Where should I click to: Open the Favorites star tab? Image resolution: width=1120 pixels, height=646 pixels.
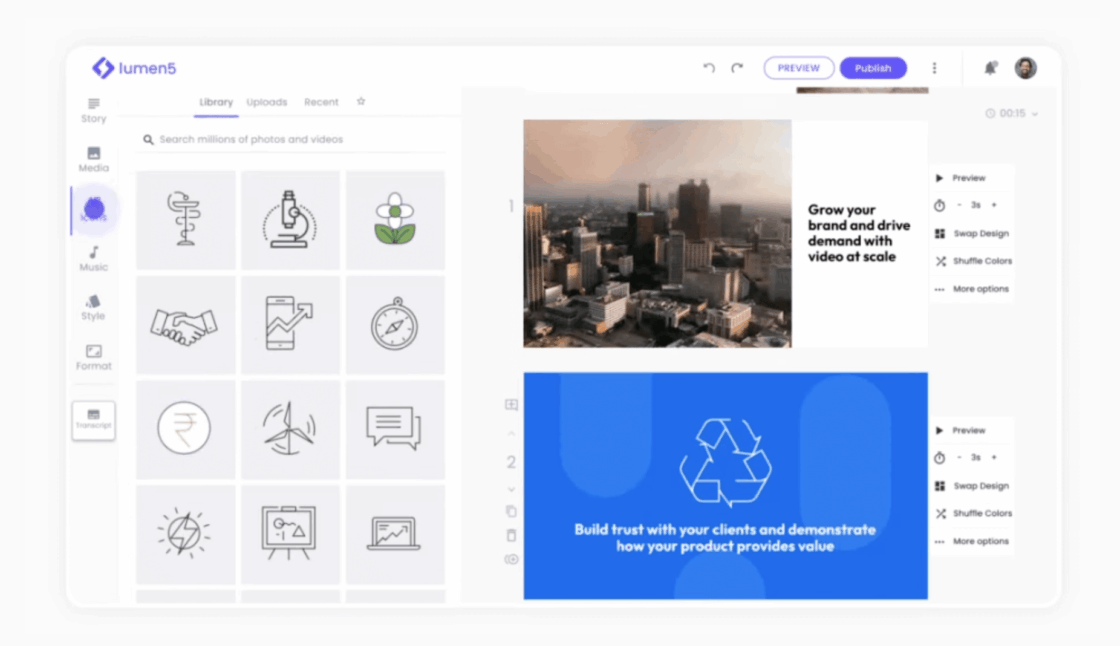pos(361,102)
